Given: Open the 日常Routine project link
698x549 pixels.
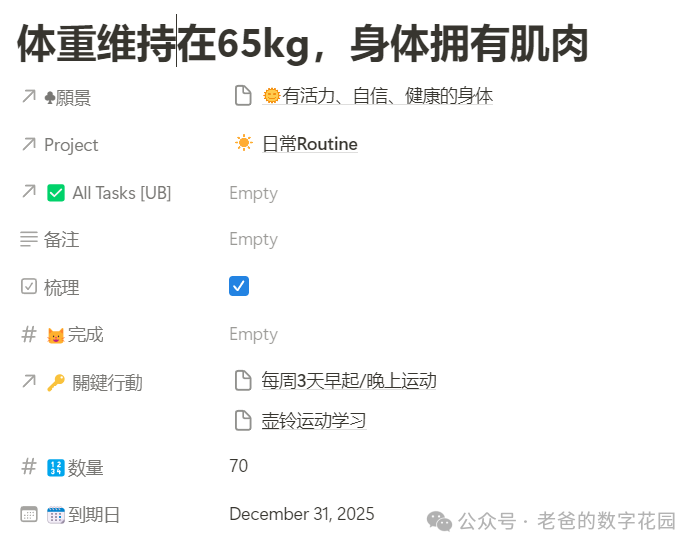Looking at the screenshot, I should pos(309,144).
